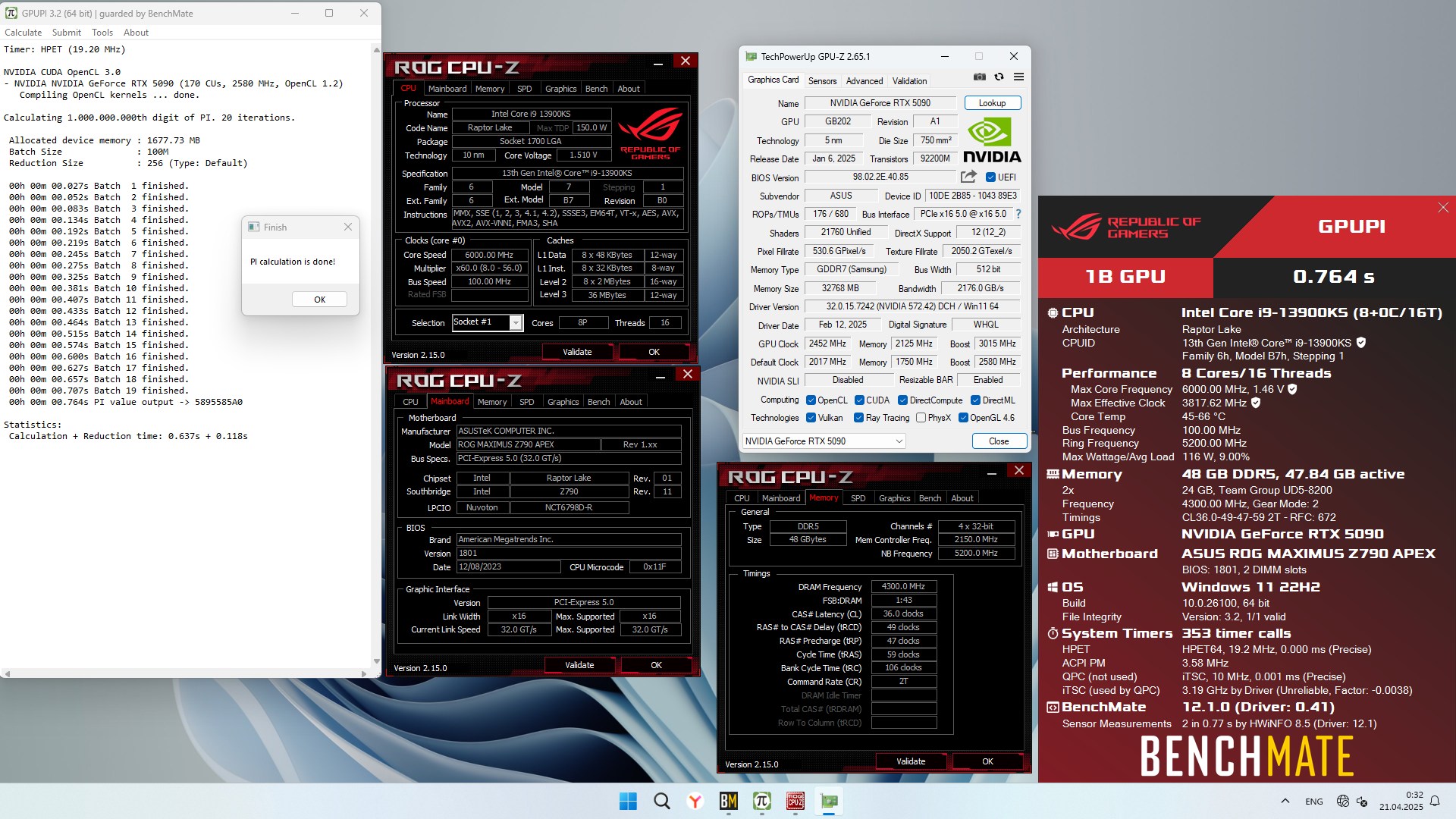This screenshot has width=1456, height=819.
Task: Open the Submit menu in GPUPI
Action: (x=67, y=33)
